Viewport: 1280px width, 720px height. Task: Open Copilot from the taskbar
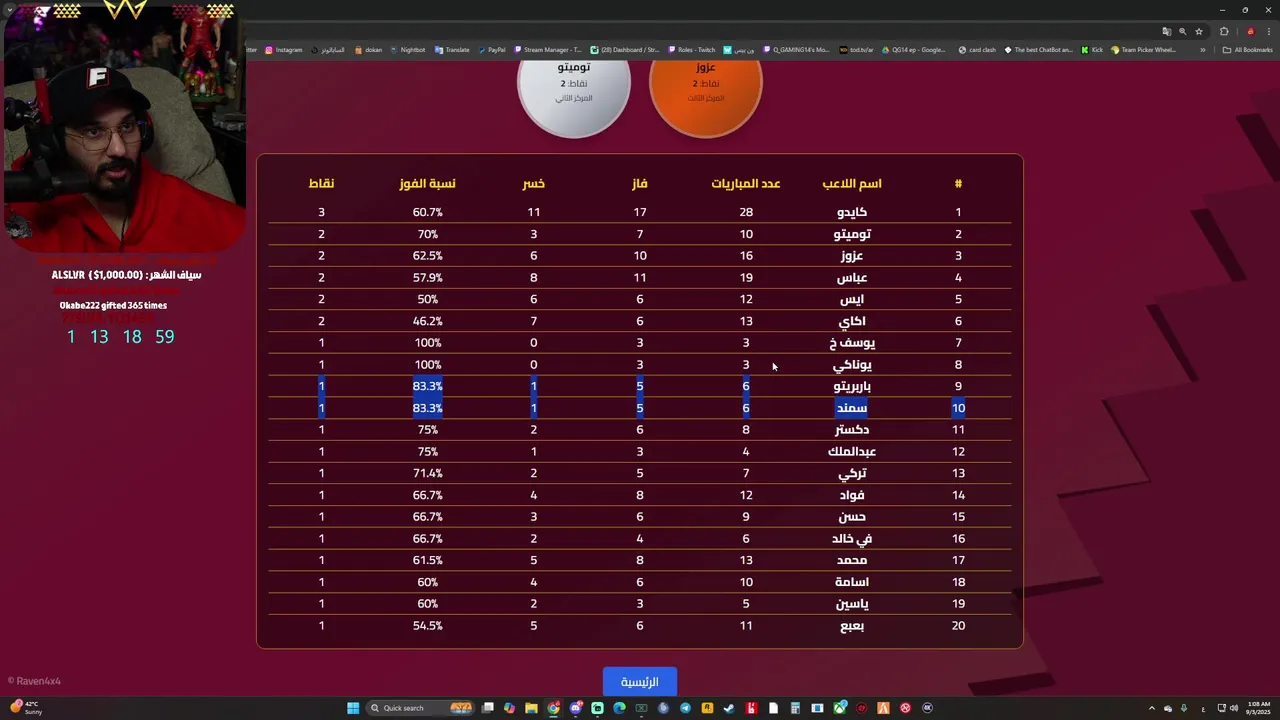[x=509, y=708]
